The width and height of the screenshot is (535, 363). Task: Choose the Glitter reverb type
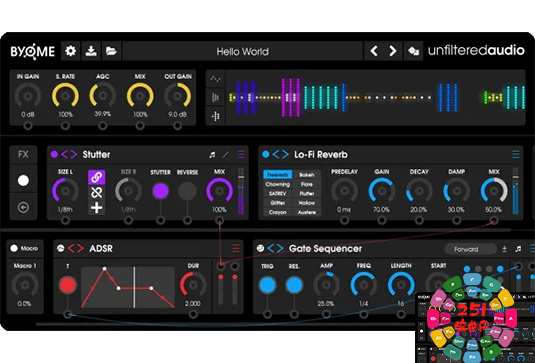tap(277, 203)
